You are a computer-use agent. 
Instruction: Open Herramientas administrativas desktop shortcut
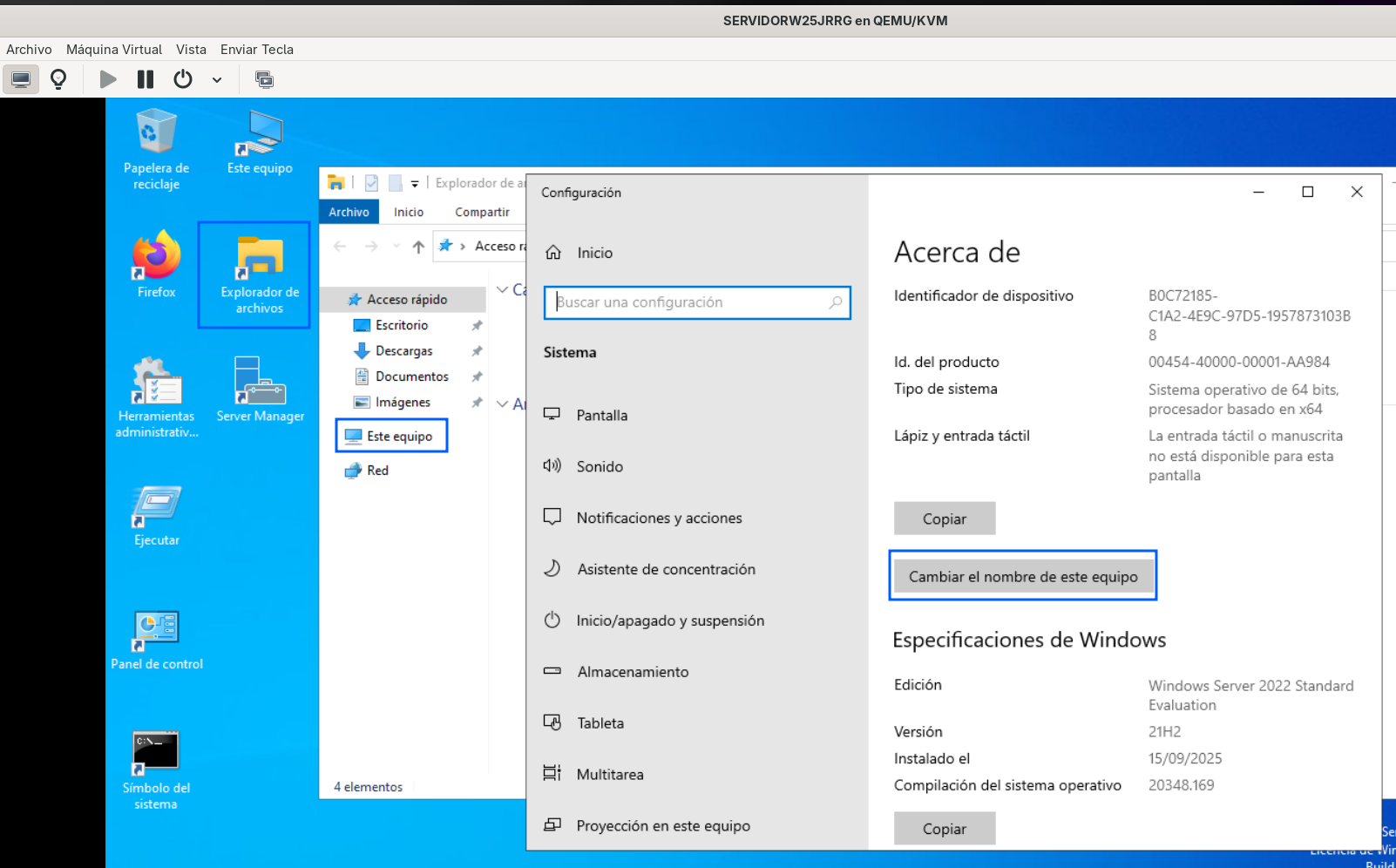point(157,397)
